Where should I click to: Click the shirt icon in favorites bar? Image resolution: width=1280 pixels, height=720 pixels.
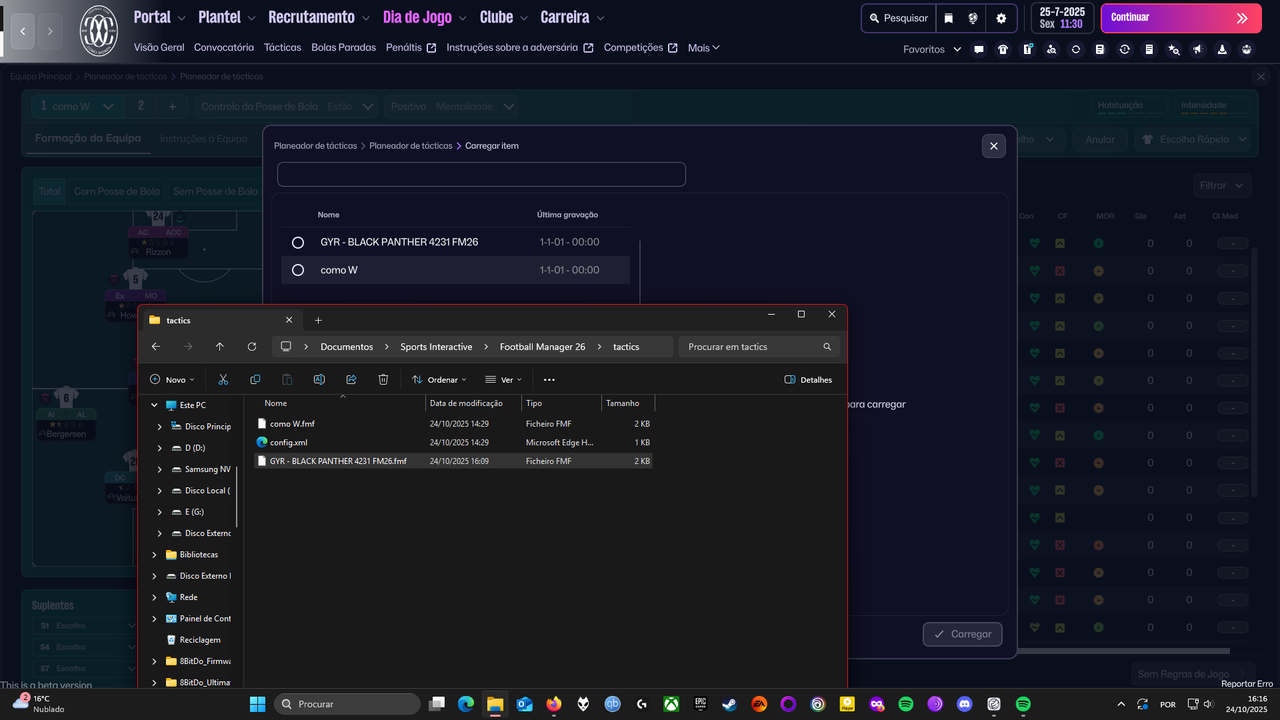click(x=1003, y=49)
